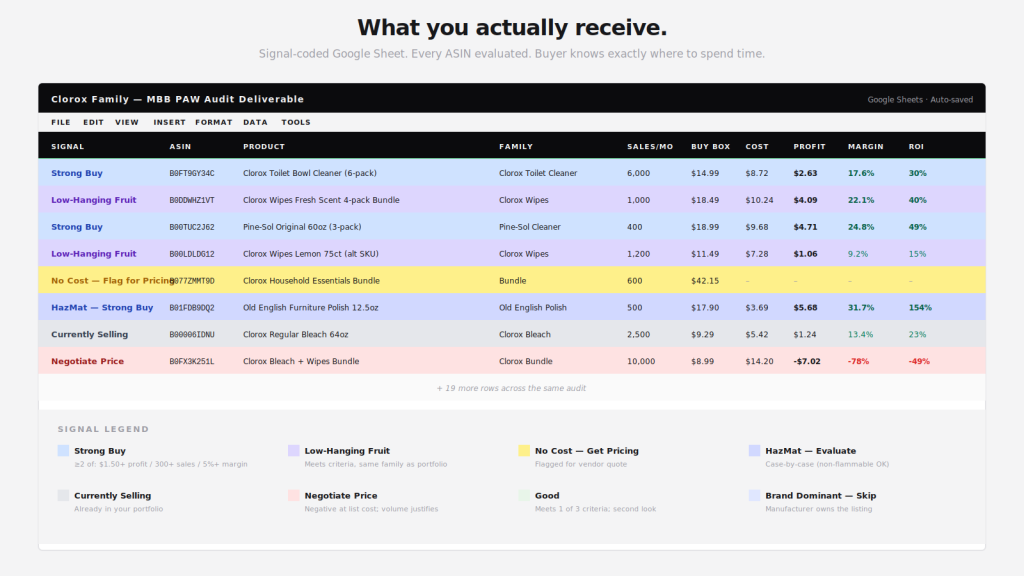The height and width of the screenshot is (576, 1024).
Task: Open the TOOLS menu
Action: pyautogui.click(x=296, y=122)
